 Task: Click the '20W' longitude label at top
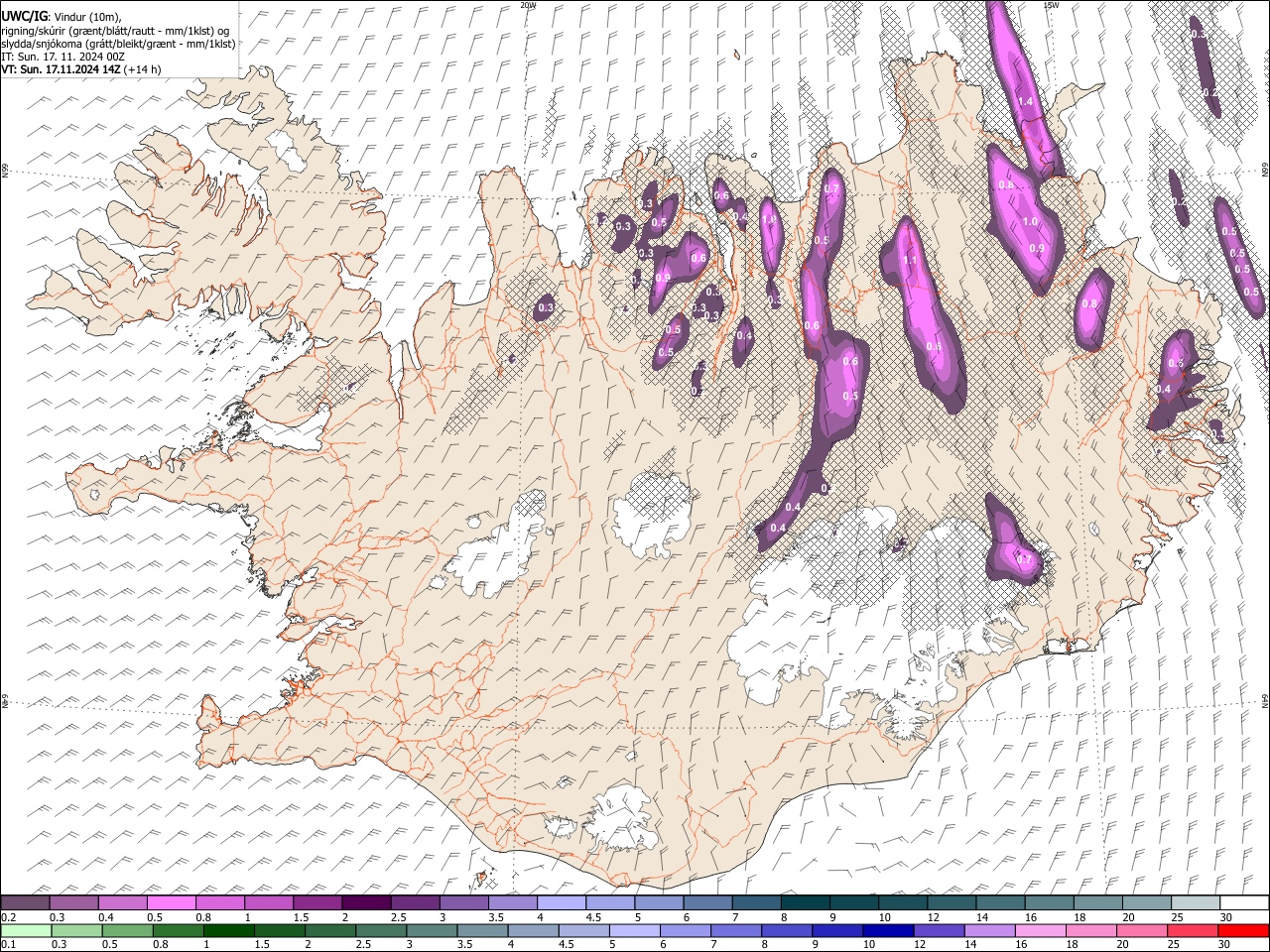[x=528, y=5]
